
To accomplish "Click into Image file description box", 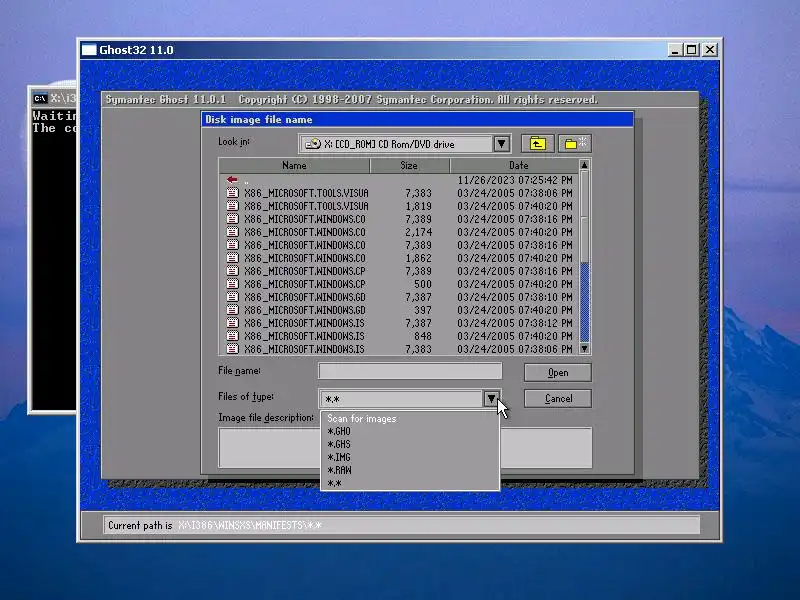I will coord(405,447).
